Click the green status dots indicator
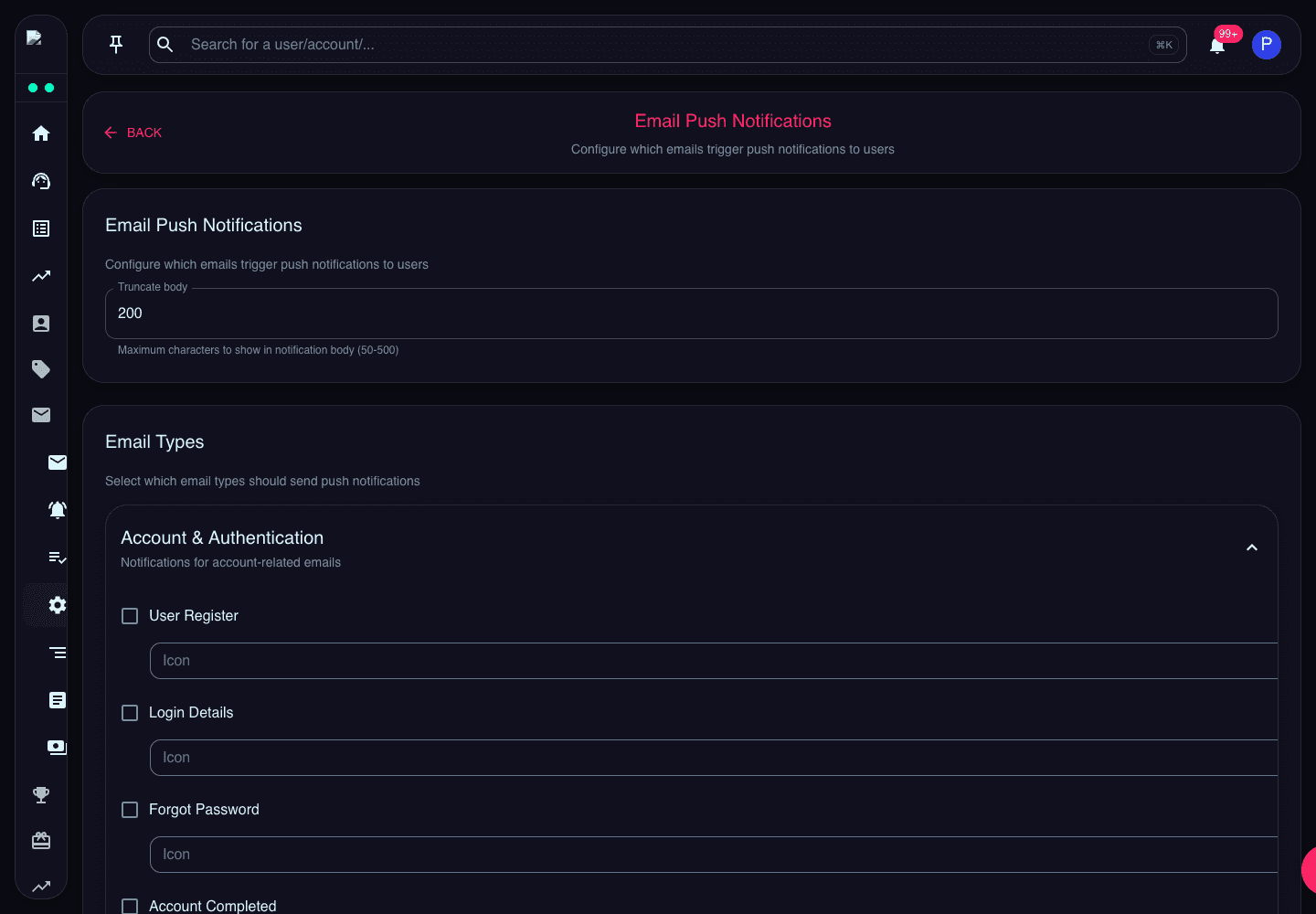Screen dimensions: 1316x914 (41, 88)
